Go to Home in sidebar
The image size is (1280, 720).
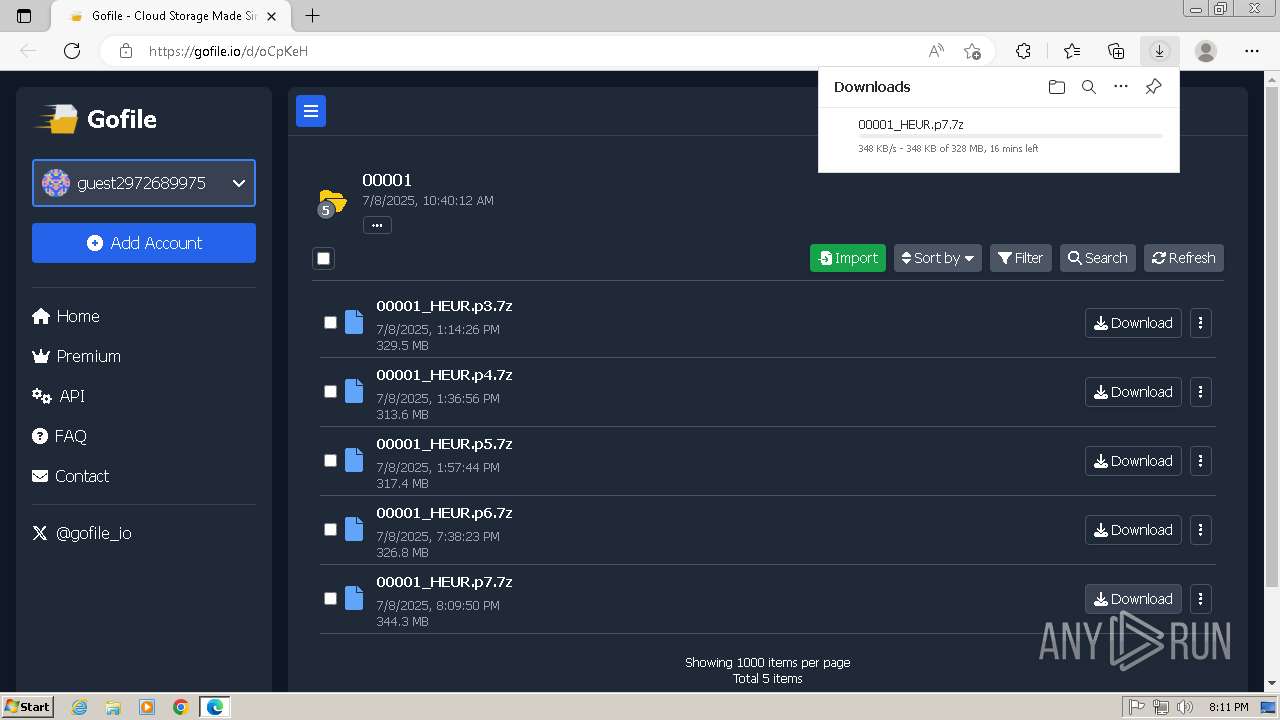[66, 316]
